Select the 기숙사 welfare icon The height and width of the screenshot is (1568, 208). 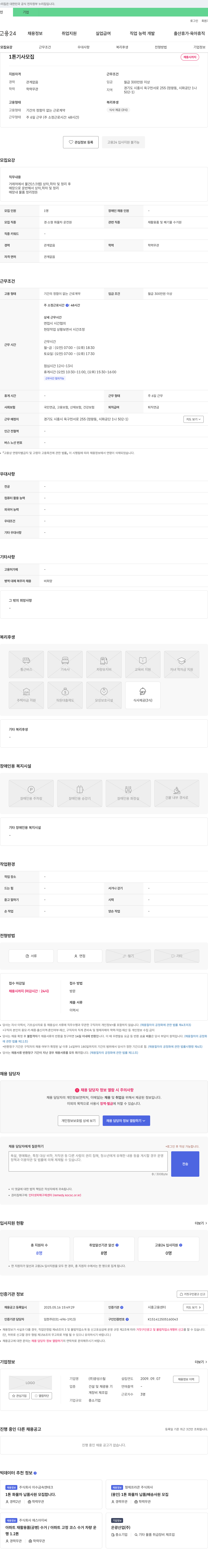click(65, 665)
